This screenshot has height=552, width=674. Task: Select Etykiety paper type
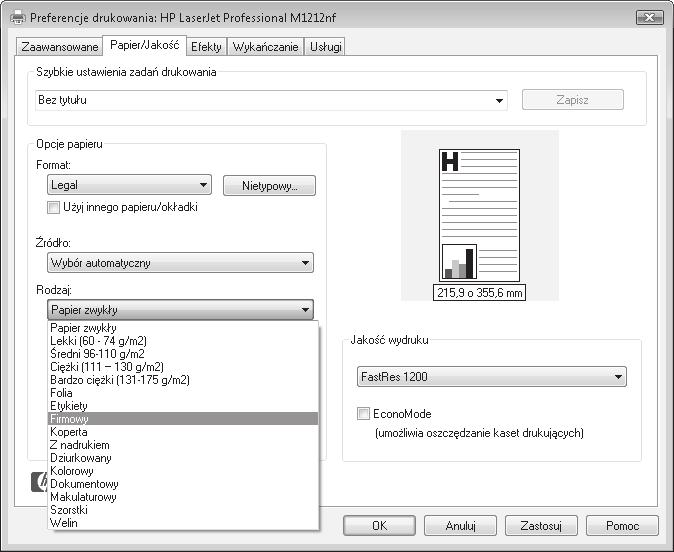183,406
